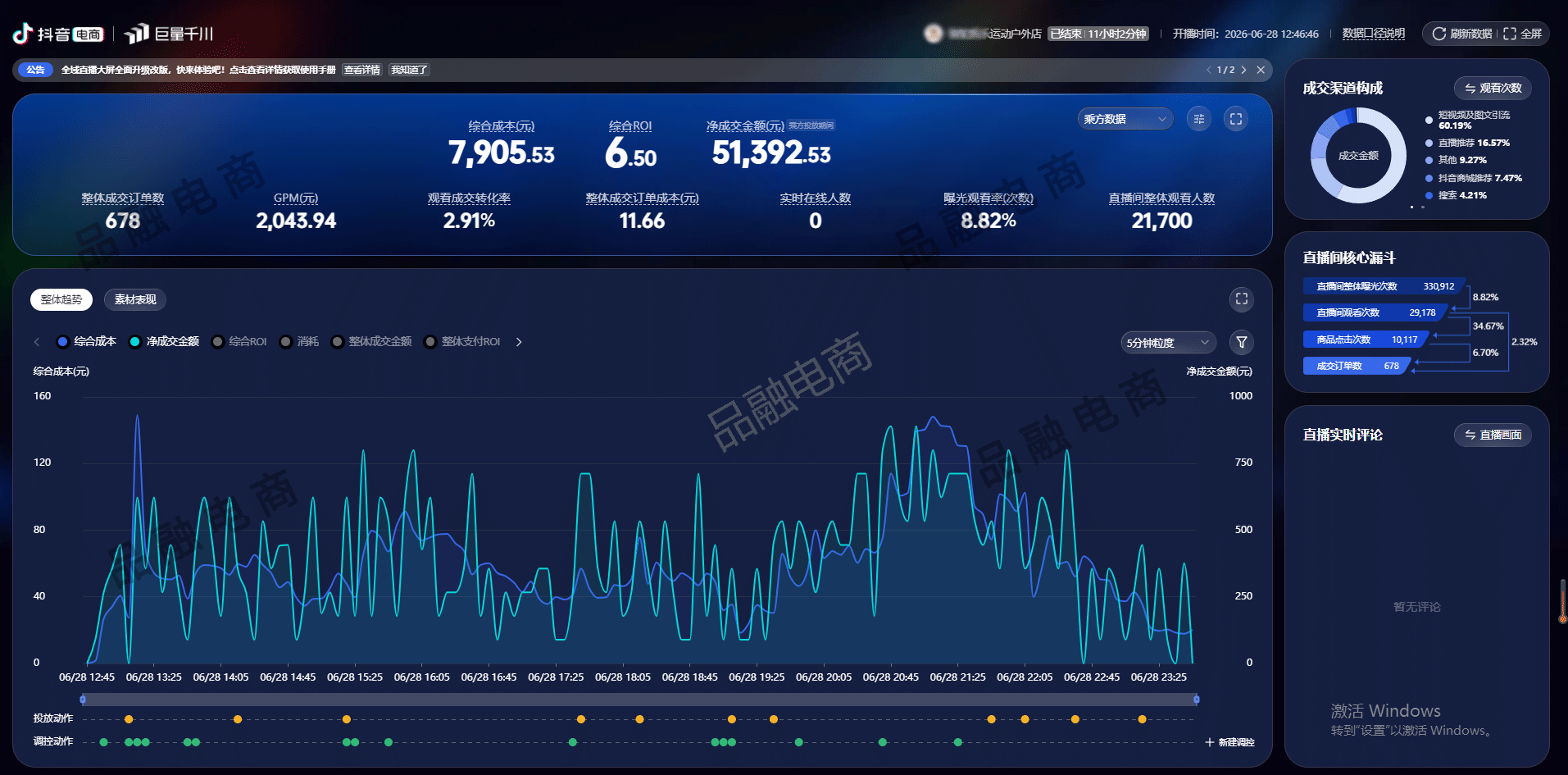The width and height of the screenshot is (1568, 775).
Task: Go to next announcement arrow
Action: coord(1243,70)
